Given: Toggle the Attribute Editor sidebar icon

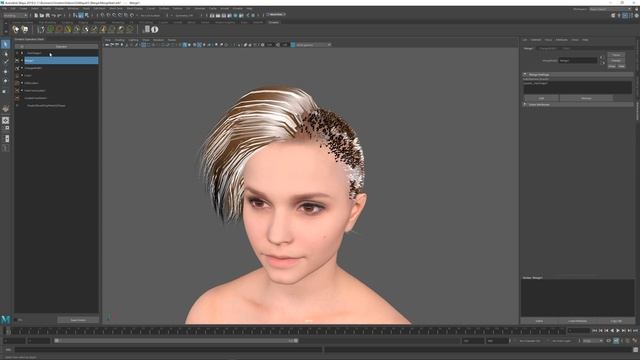Looking at the screenshot, I should tap(624, 15).
